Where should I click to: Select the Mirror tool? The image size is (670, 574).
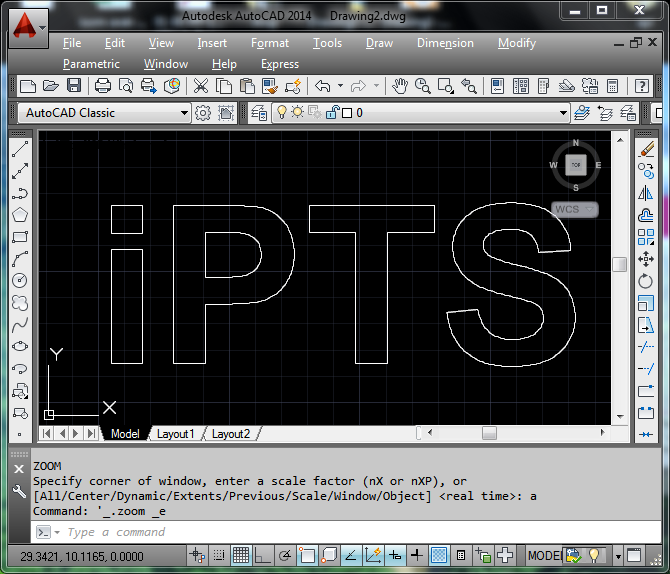[646, 193]
